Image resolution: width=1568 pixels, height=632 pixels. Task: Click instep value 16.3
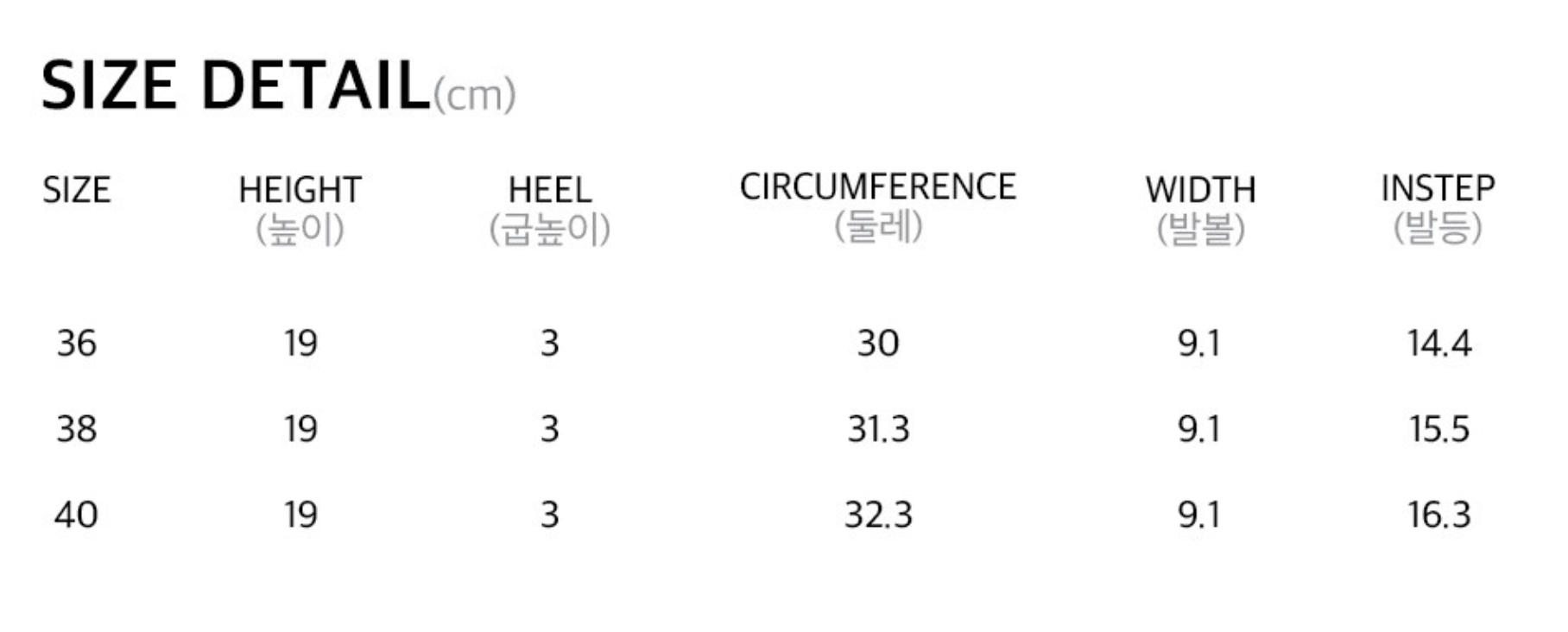[1438, 515]
